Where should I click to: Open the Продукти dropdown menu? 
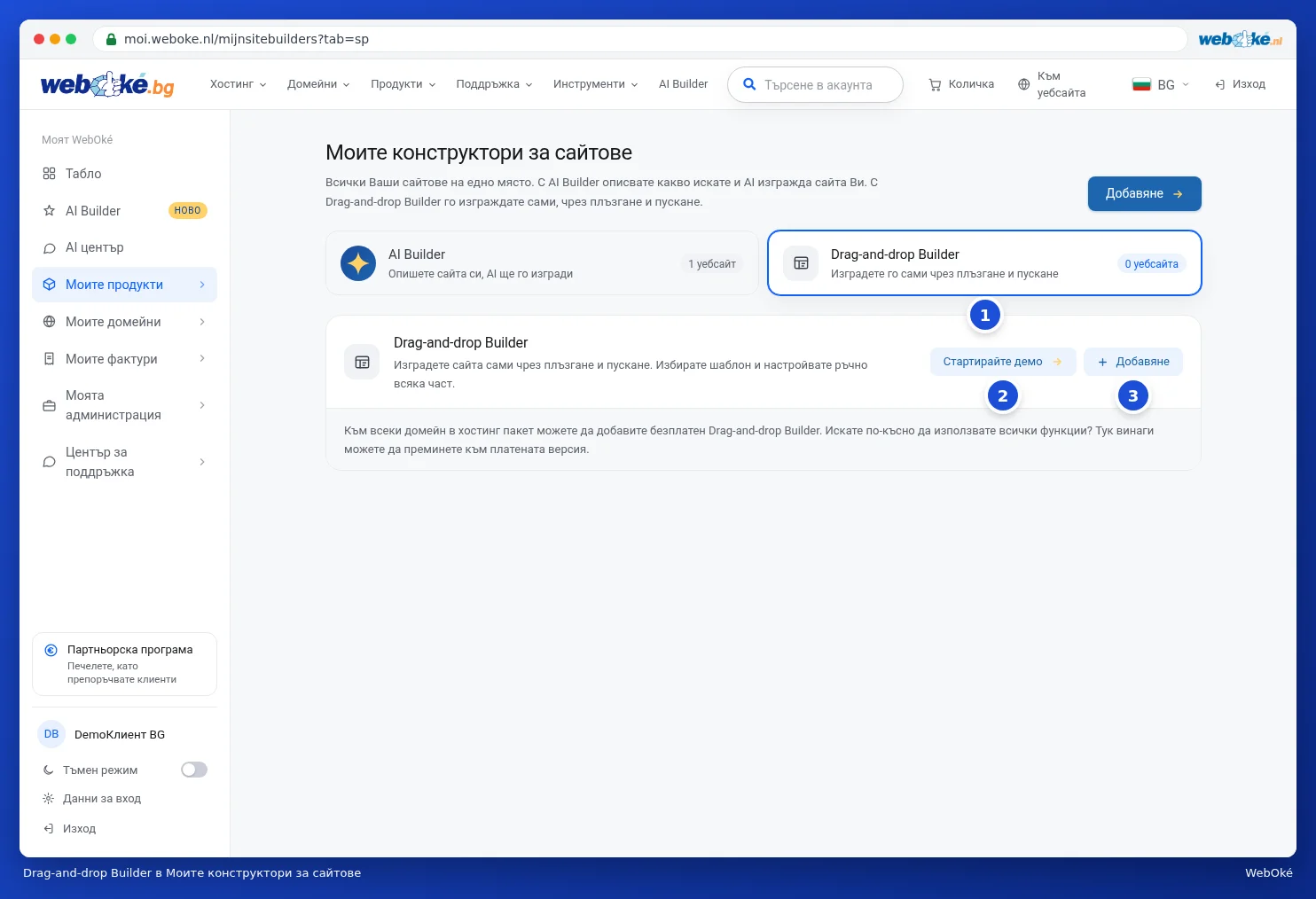(x=403, y=84)
